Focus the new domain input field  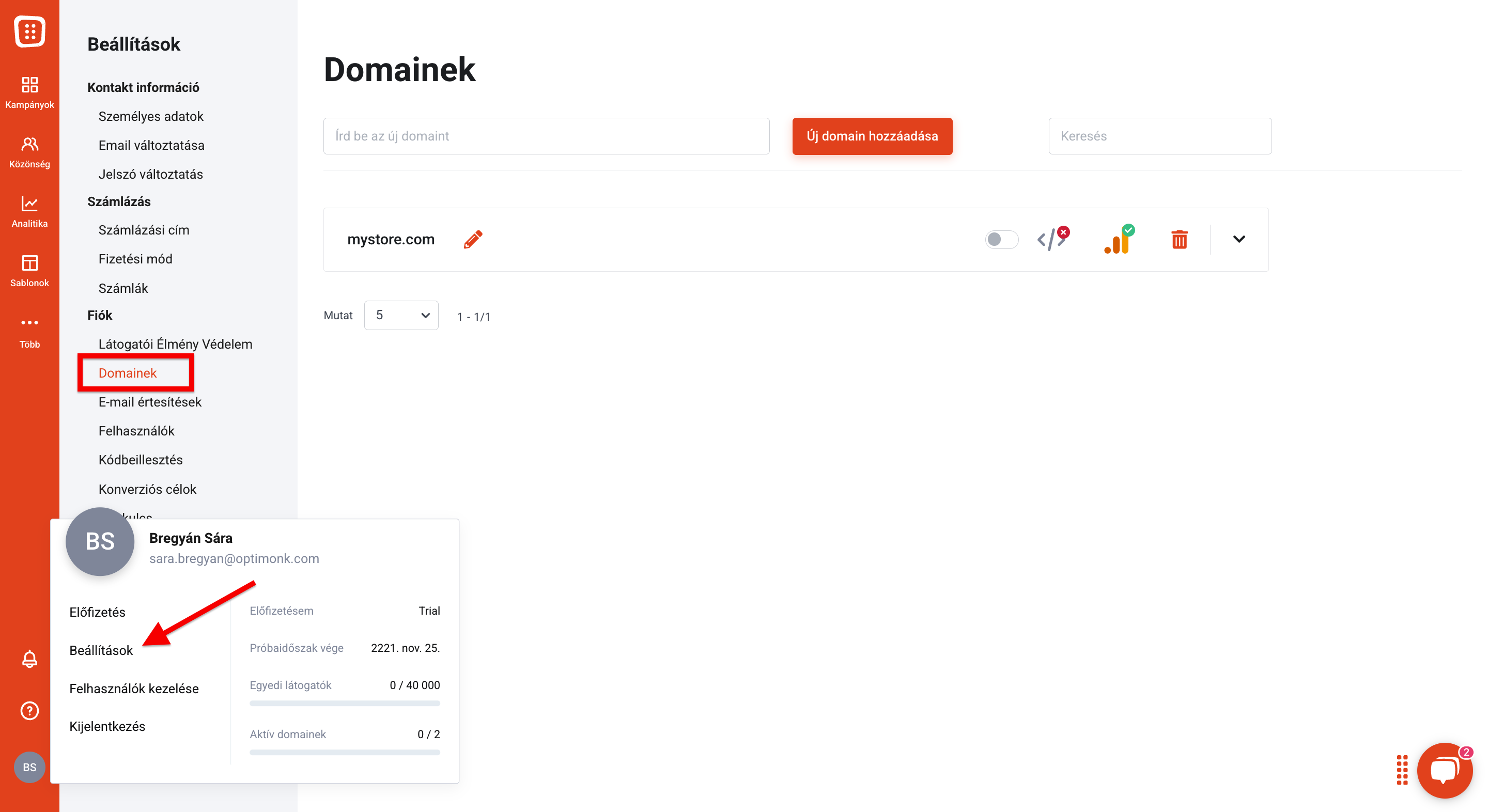[x=546, y=136]
